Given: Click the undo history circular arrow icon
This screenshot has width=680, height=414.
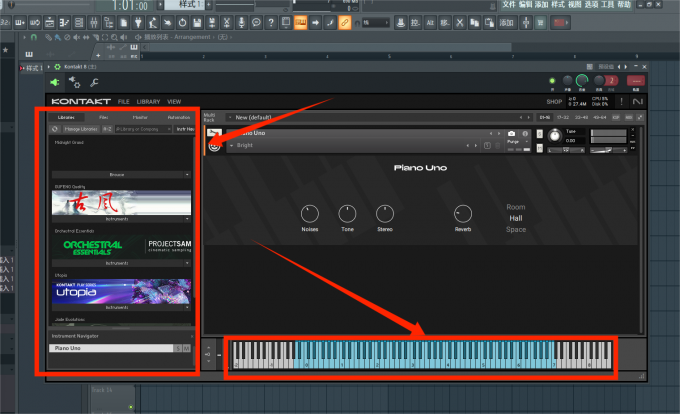Looking at the screenshot, I should click(x=183, y=23).
